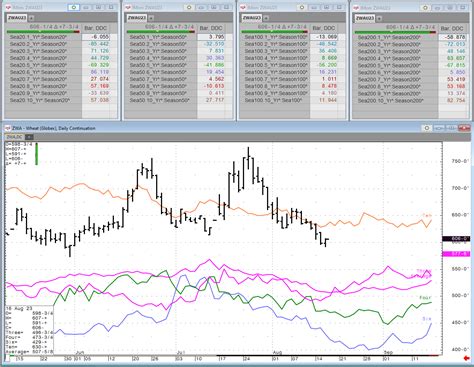Click the green-red range bar in the Sea20 monitor
The height and width of the screenshot is (367, 474).
[x=43, y=32]
